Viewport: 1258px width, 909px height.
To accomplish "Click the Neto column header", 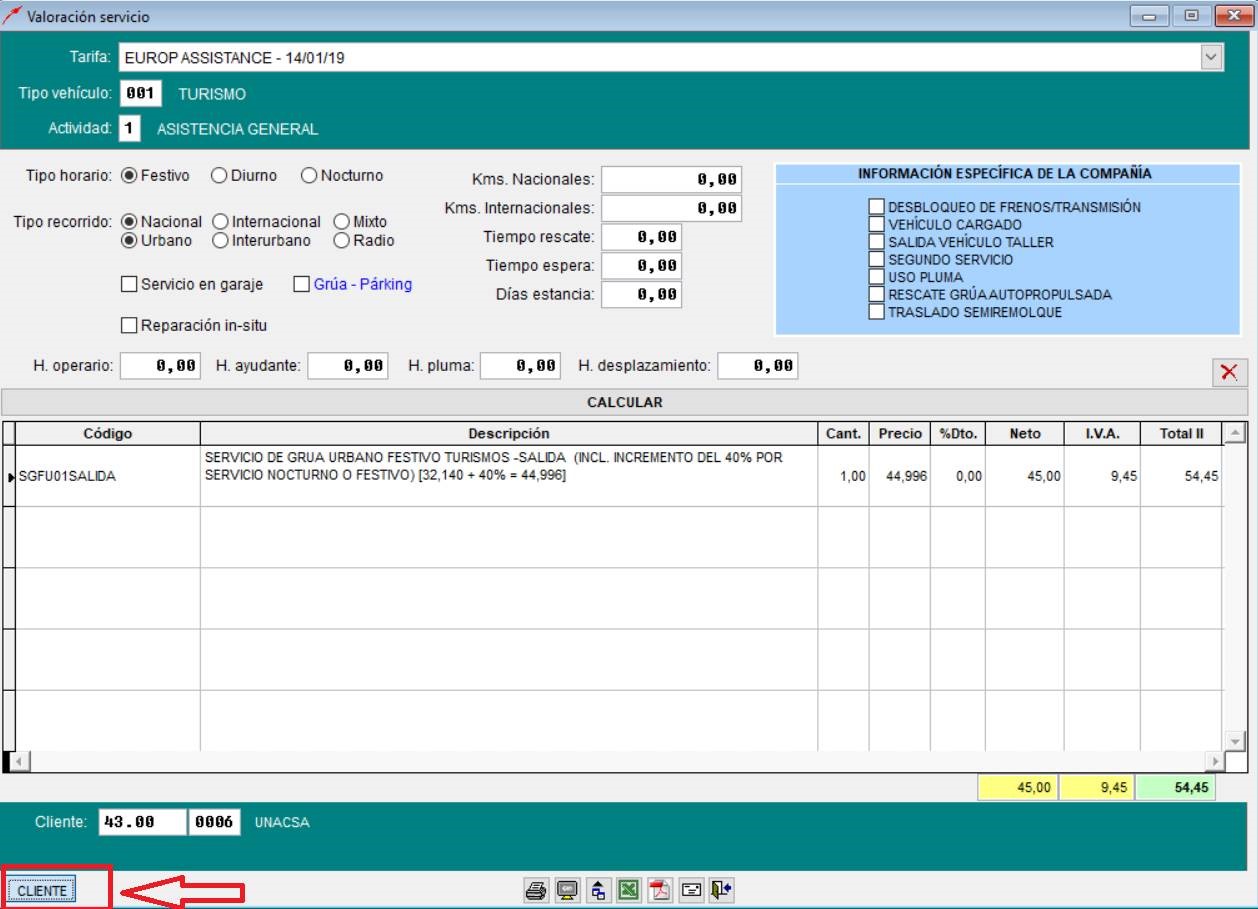I will [1025, 433].
